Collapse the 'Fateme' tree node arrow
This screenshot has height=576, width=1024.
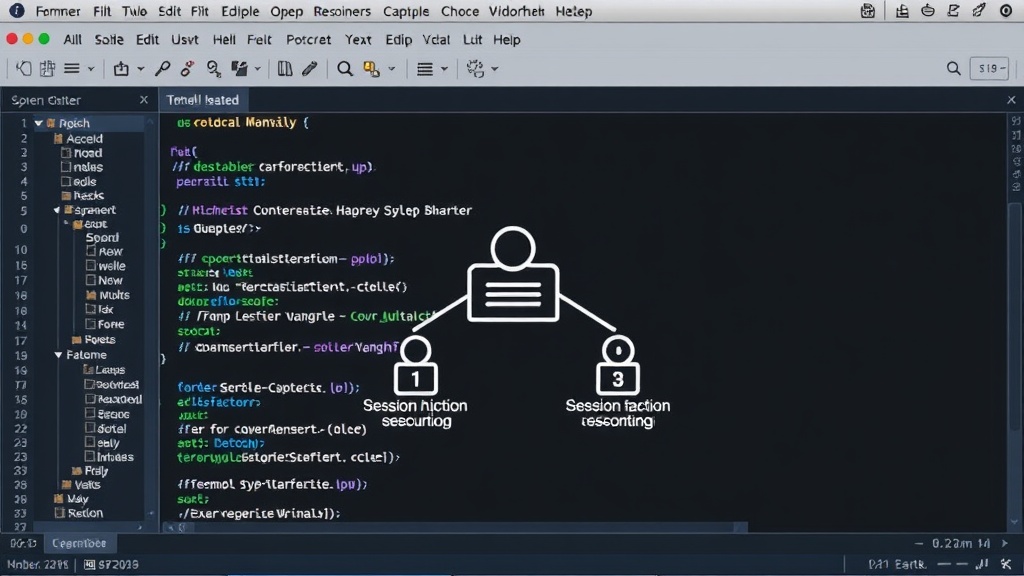(58, 355)
